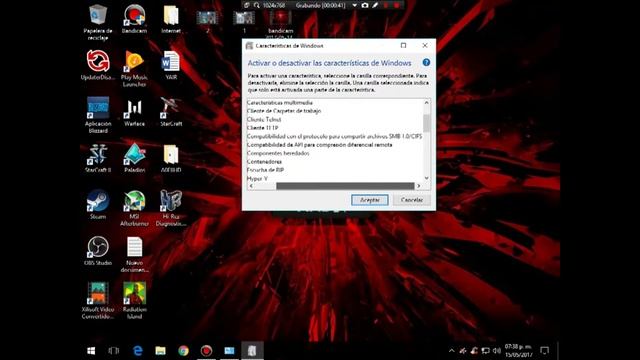The width and height of the screenshot is (640, 360).
Task: Select Compatibilidad de API para compresión diferencial
Action: [320, 145]
